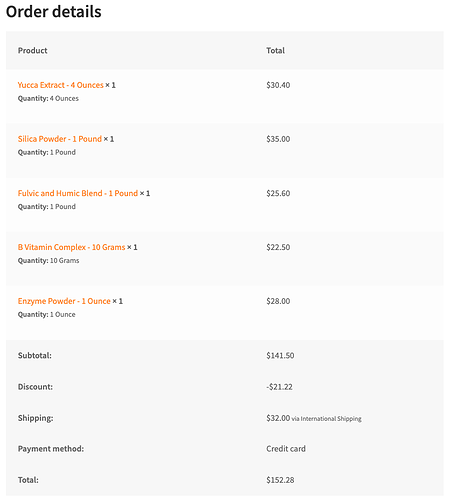Click the Quantity: 4 Ounces label
Viewport: 449px width, 500px height.
click(x=48, y=99)
